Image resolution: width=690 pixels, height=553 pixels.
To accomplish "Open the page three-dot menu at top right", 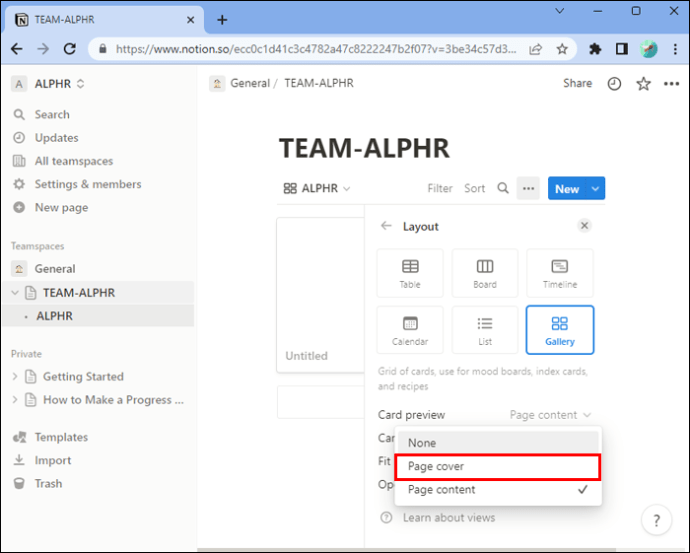I will [x=672, y=84].
